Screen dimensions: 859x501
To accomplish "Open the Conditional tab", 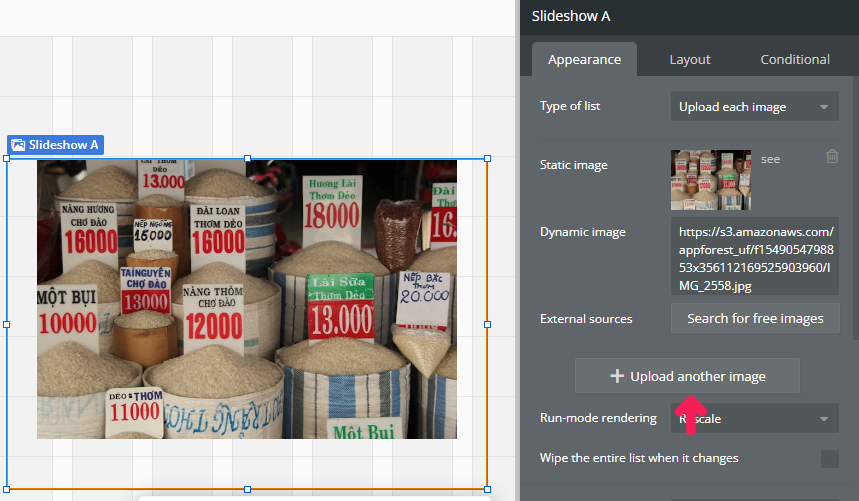I will (794, 59).
